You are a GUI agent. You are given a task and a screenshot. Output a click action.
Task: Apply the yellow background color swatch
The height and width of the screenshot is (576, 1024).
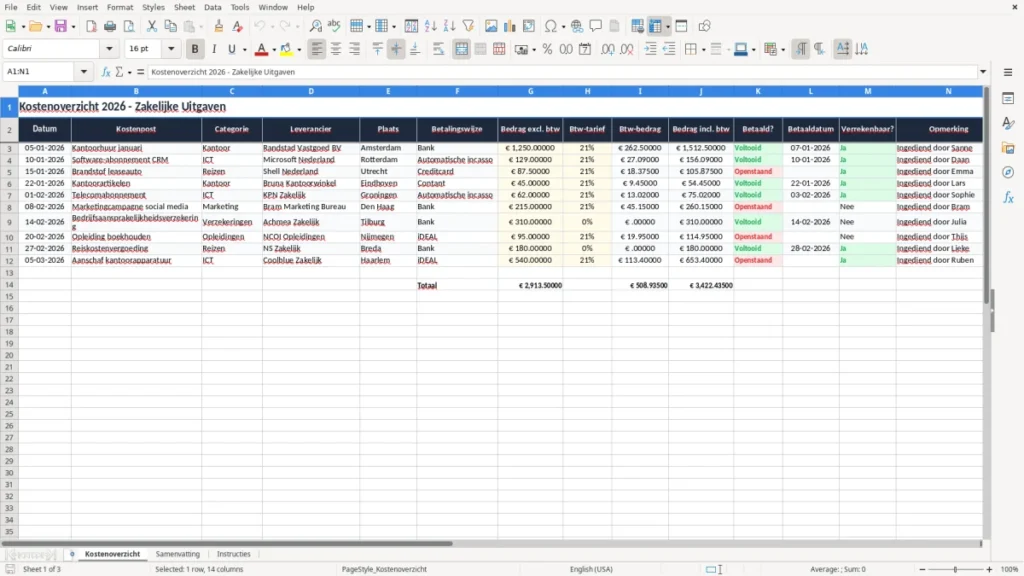click(286, 49)
